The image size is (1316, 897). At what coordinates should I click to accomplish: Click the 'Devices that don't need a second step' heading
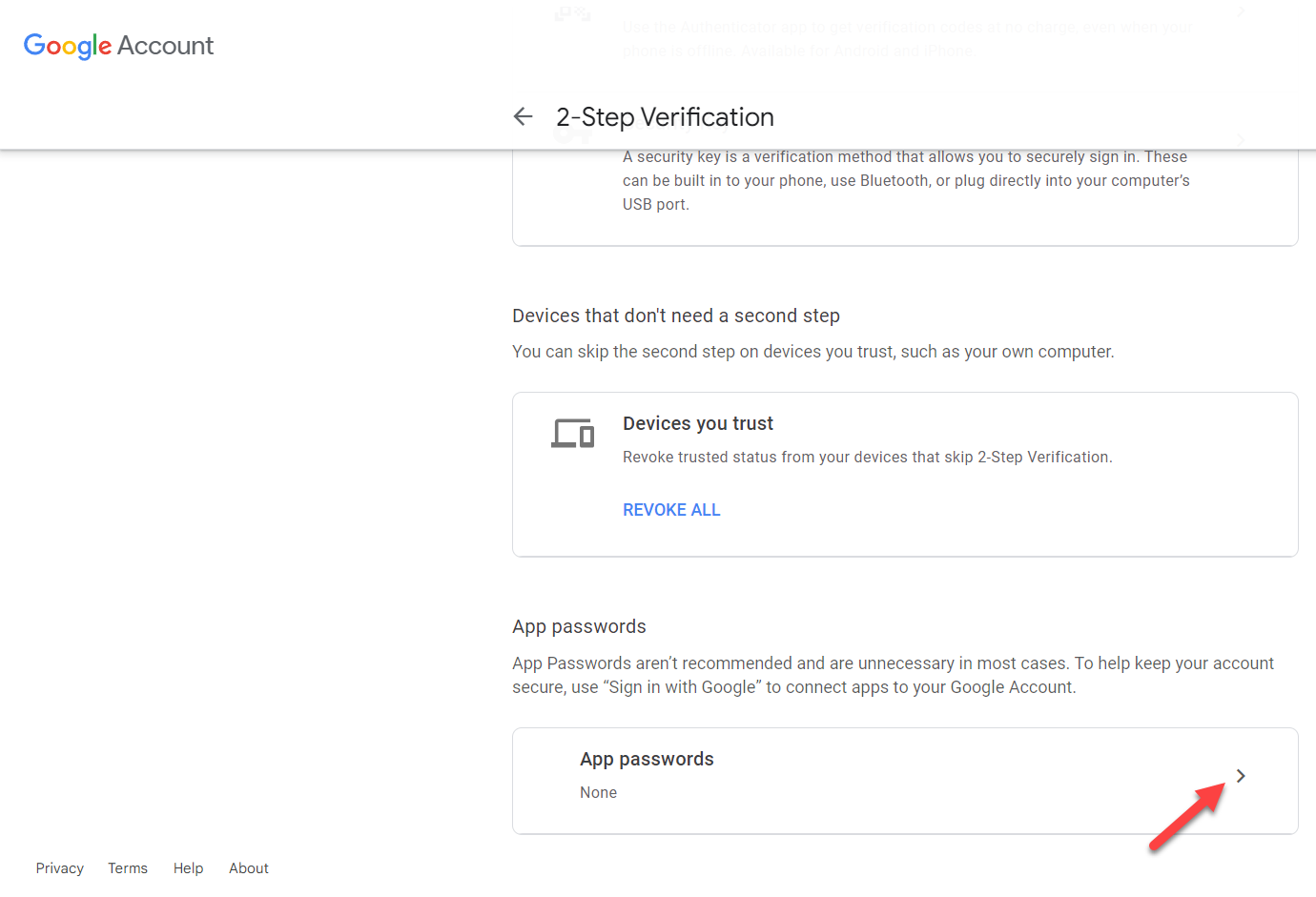pyautogui.click(x=675, y=316)
